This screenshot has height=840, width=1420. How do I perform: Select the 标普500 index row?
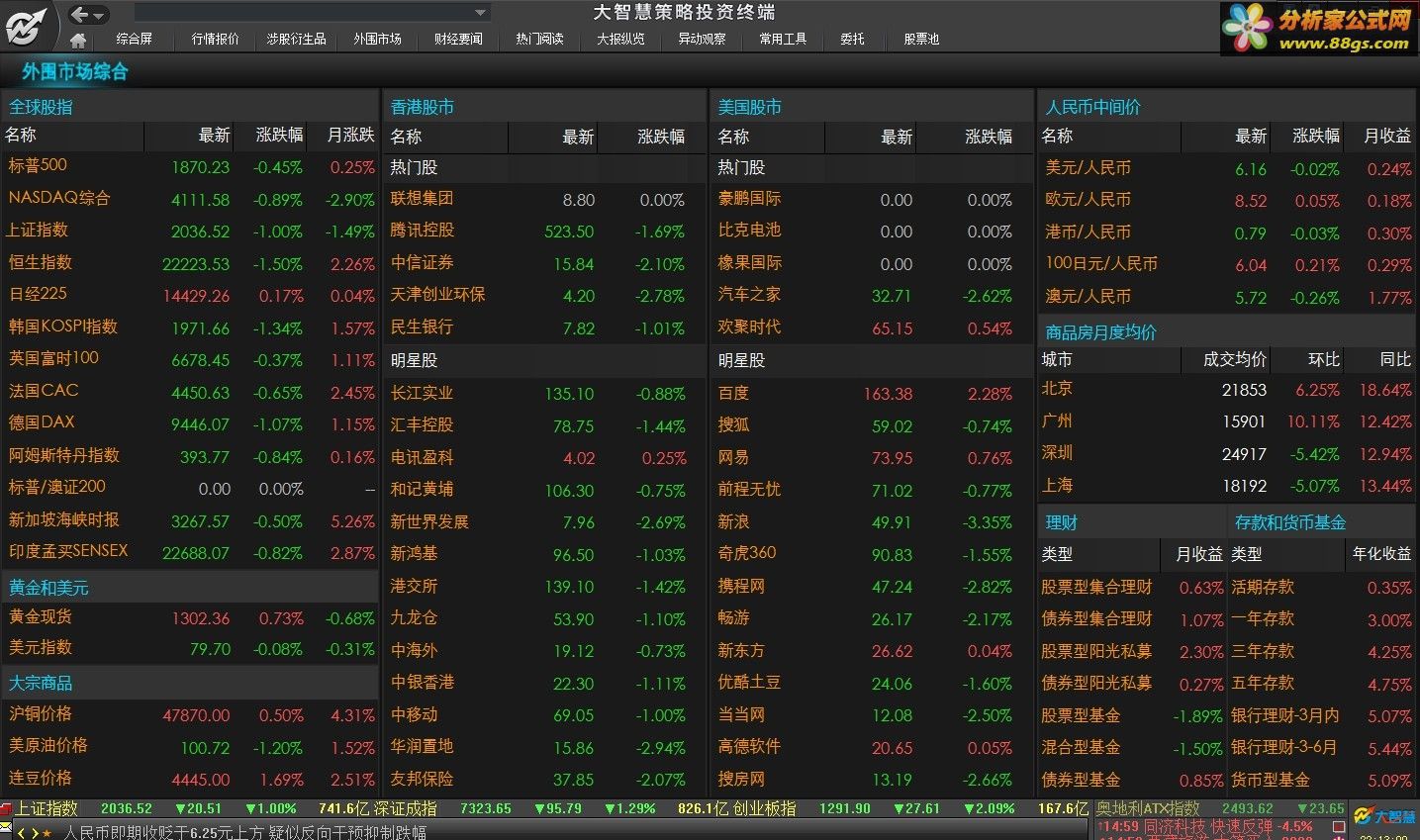click(190, 166)
